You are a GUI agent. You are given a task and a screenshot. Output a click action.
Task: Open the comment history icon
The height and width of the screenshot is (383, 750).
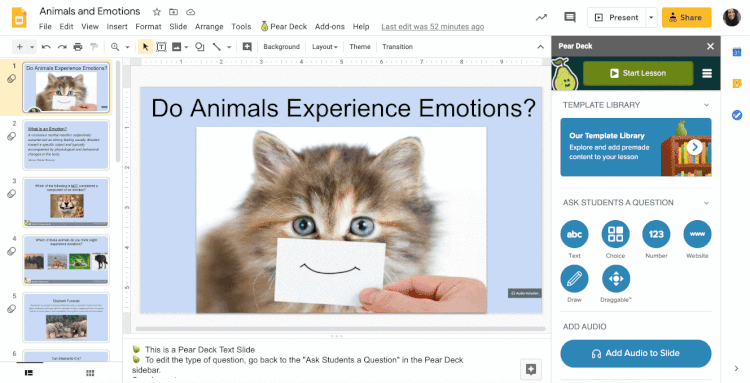point(570,18)
